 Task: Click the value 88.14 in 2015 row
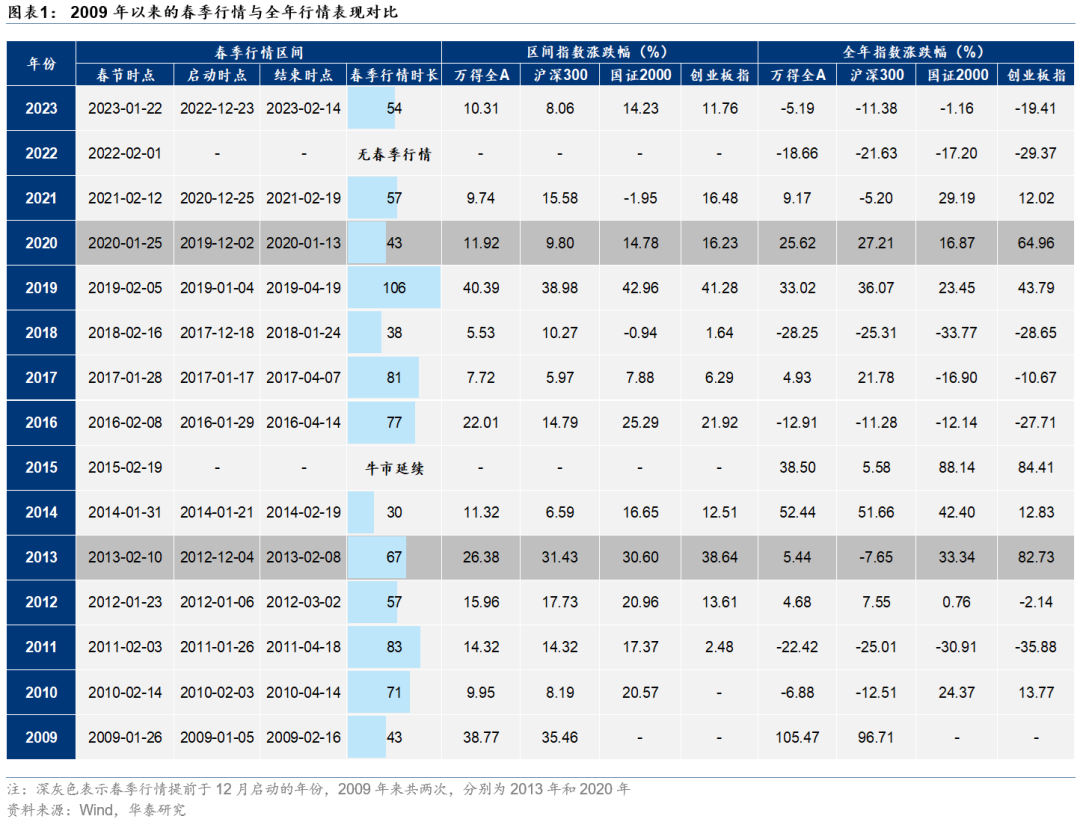pos(957,467)
